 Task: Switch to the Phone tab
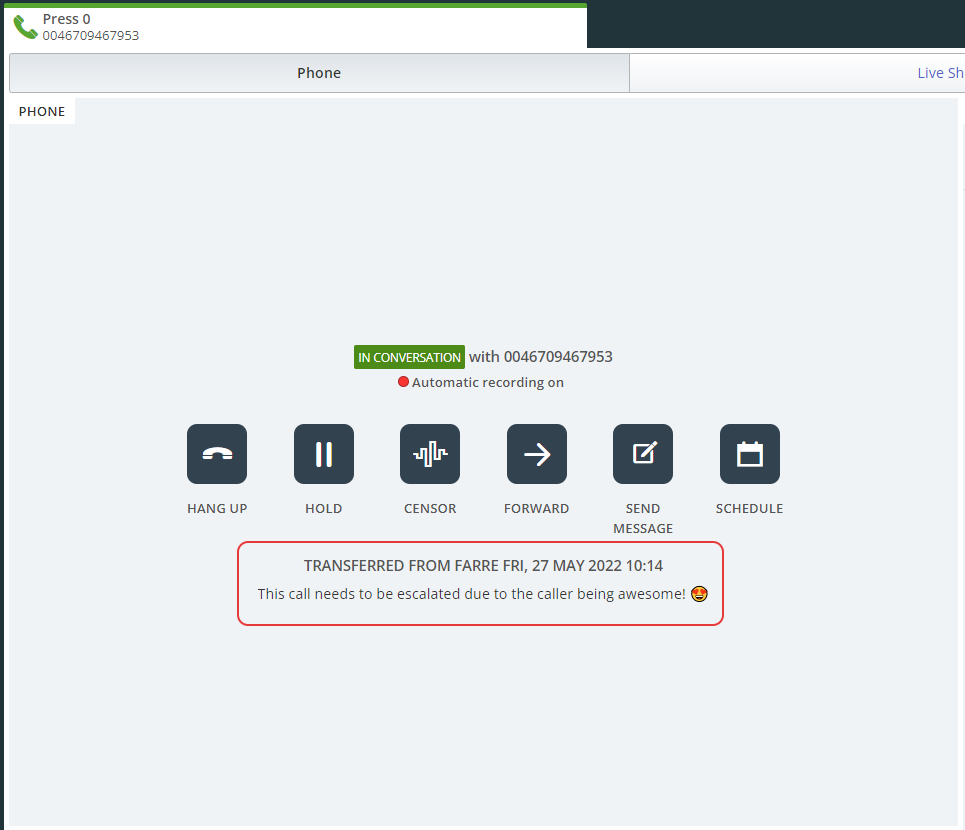319,73
